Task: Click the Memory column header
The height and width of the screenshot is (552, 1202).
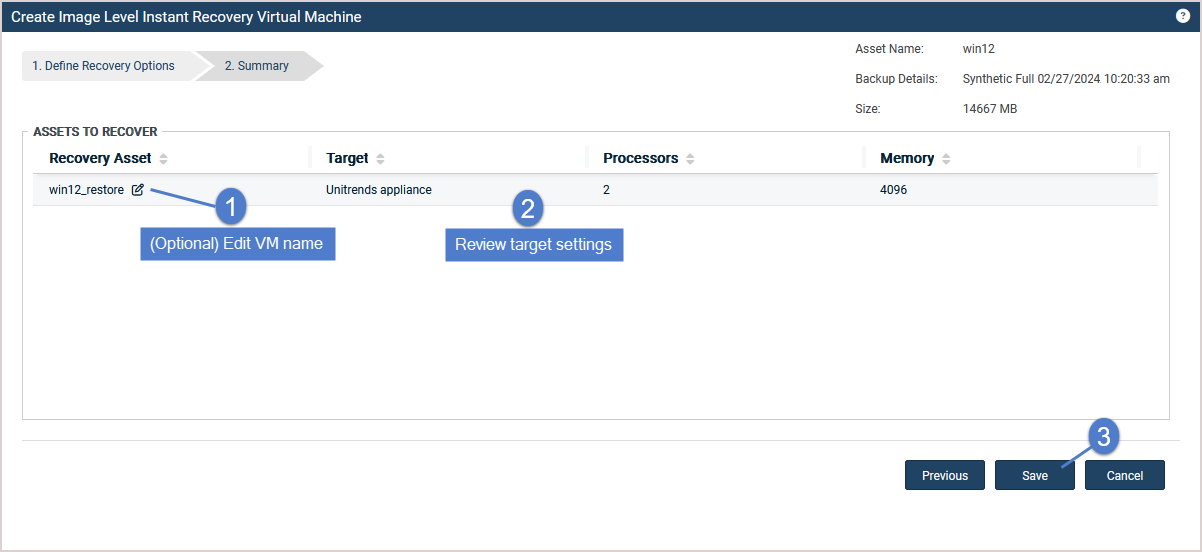Action: 907,158
